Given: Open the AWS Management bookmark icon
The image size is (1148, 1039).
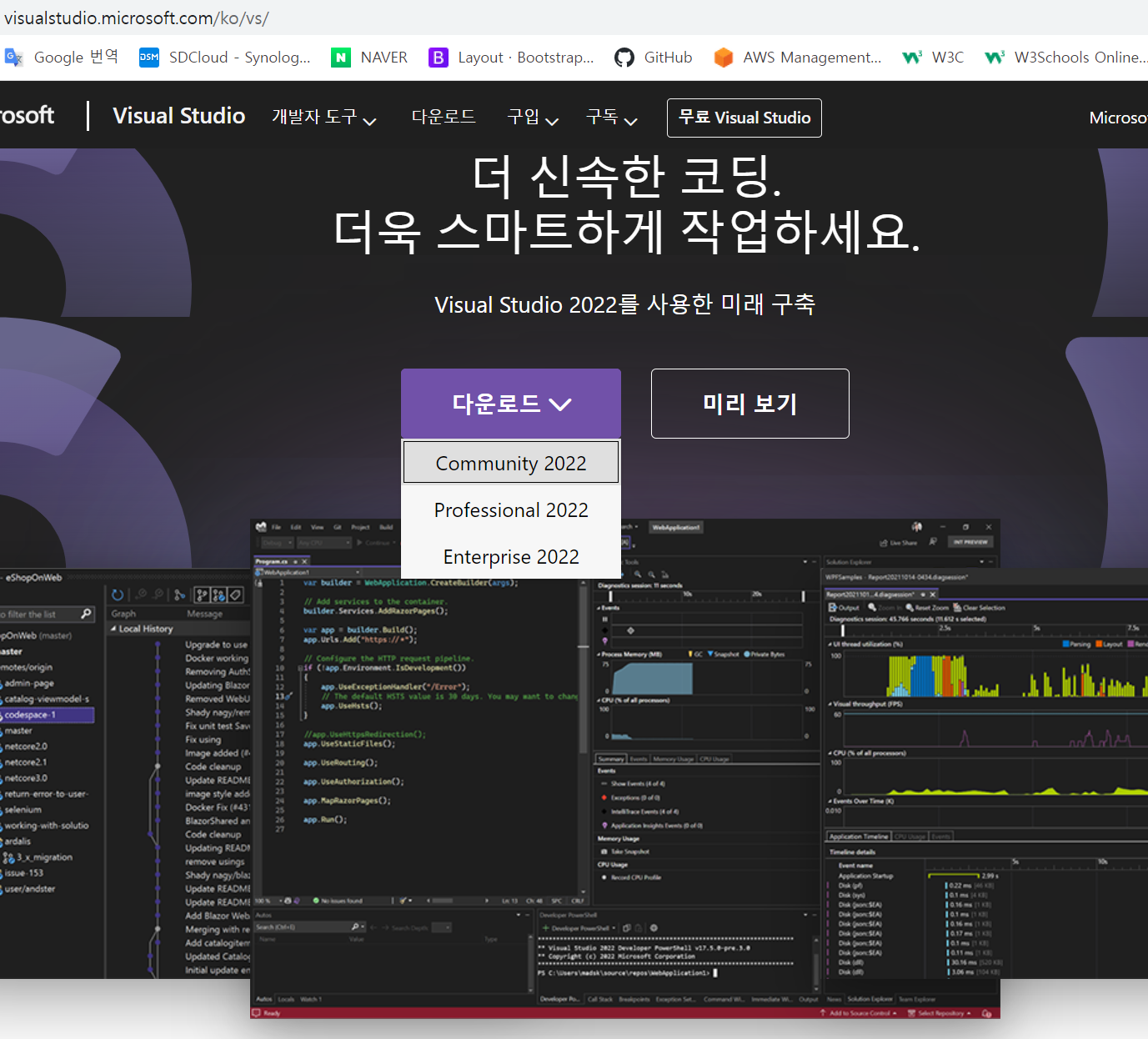Looking at the screenshot, I should 724,58.
